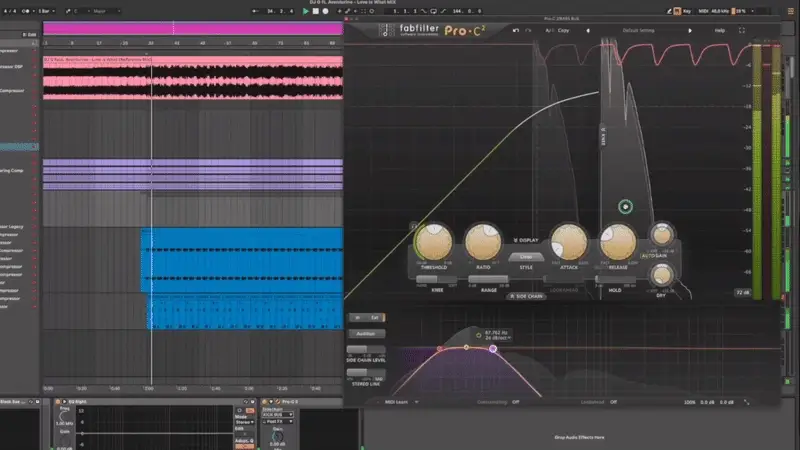800x450 pixels.
Task: Select the large blue audio clip
Action: point(242,260)
